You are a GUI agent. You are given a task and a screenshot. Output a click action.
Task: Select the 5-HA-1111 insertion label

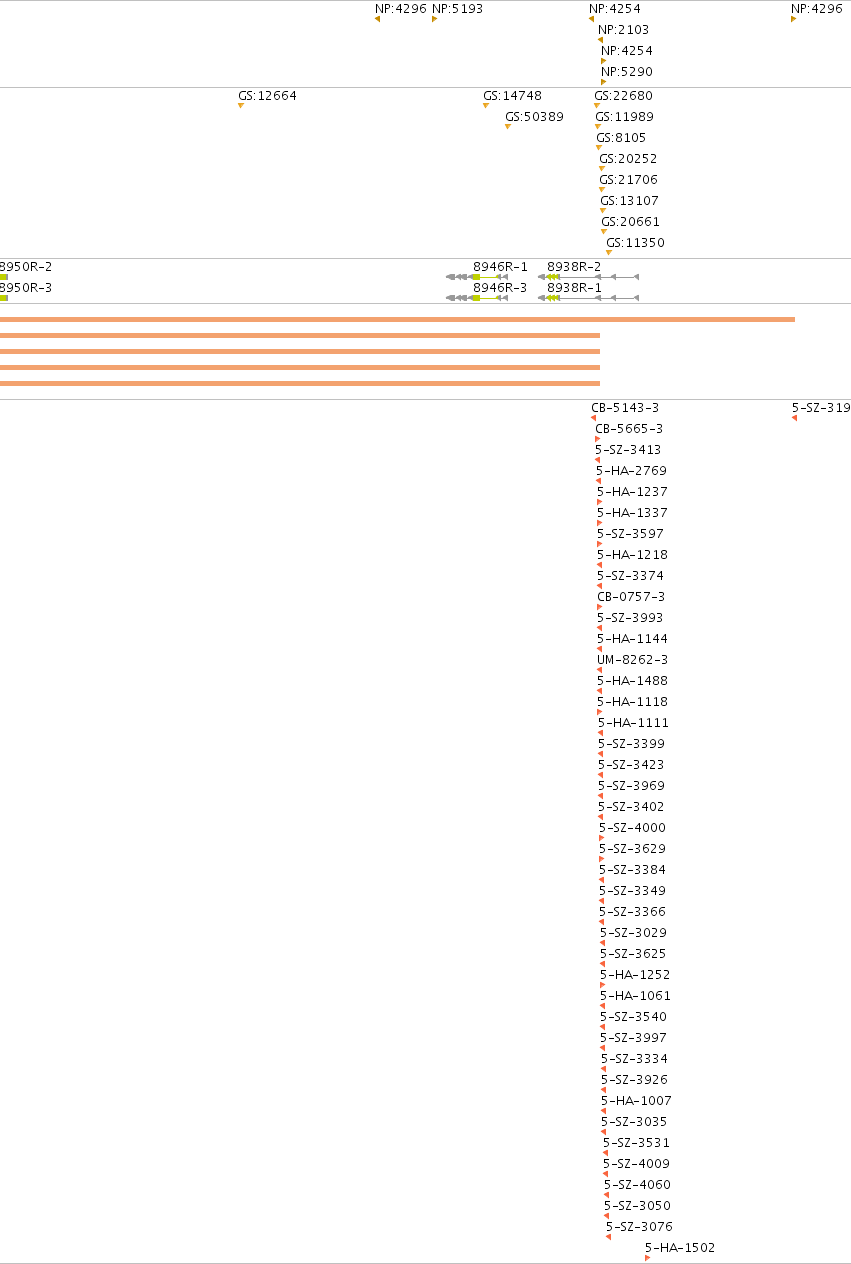pos(633,723)
